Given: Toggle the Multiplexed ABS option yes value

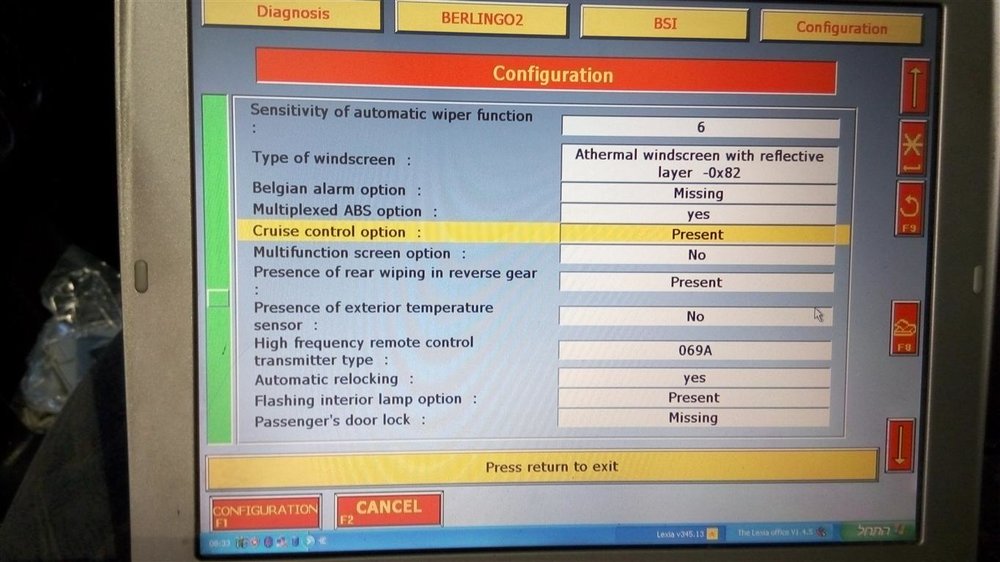Looking at the screenshot, I should tap(698, 214).
